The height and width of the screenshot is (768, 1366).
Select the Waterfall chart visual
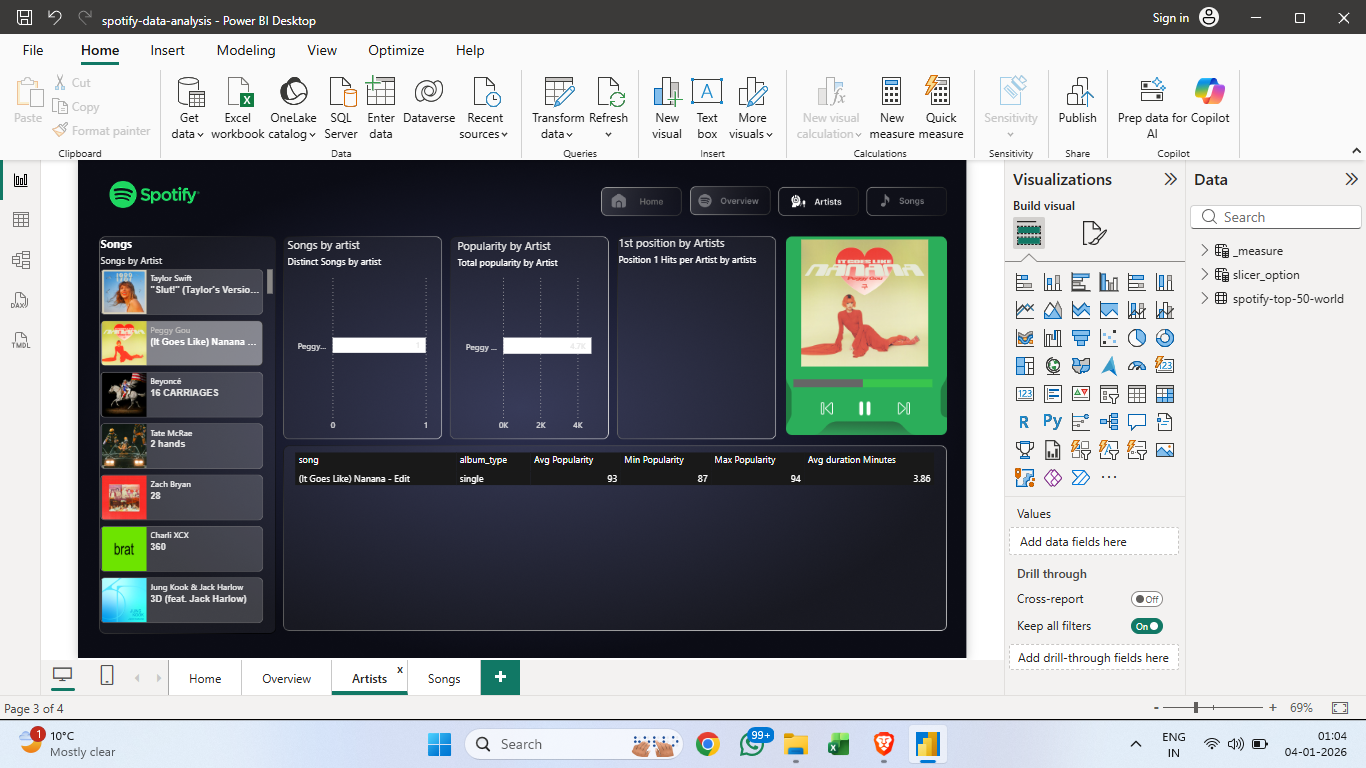click(1052, 338)
